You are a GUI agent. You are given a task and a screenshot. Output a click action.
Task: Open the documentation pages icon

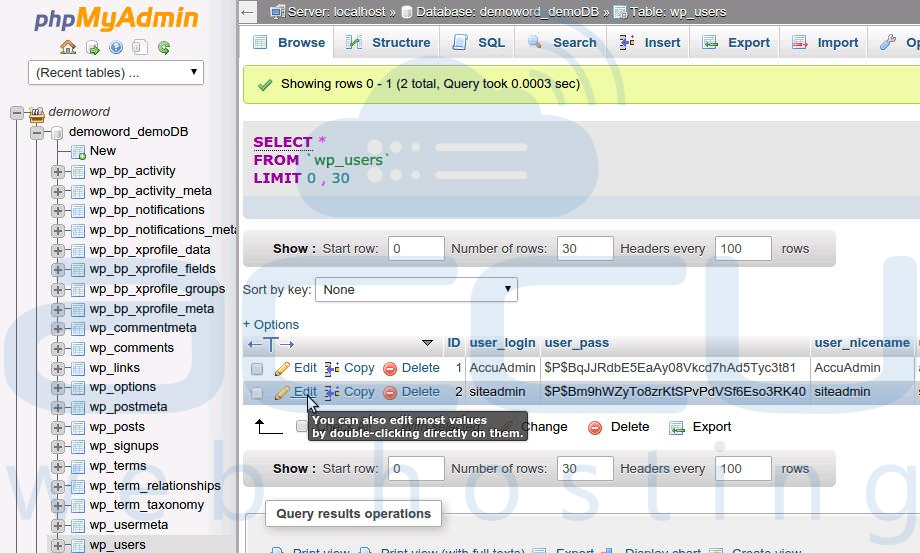tap(140, 47)
